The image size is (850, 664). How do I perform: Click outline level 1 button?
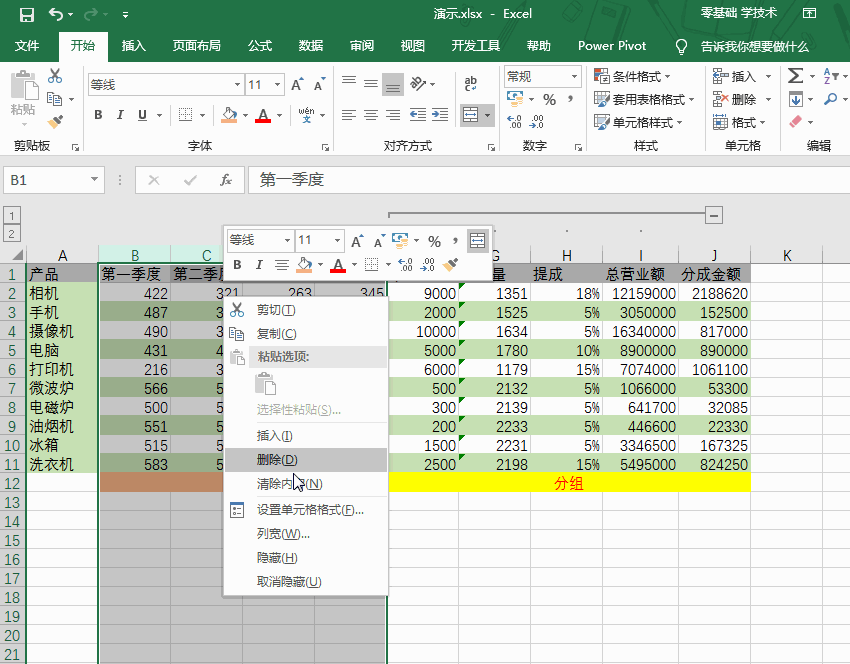12,215
